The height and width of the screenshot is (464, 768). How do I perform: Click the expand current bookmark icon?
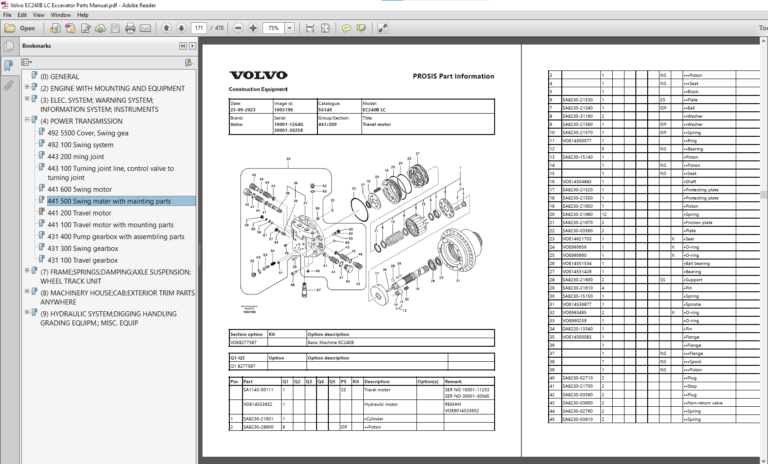point(189,62)
